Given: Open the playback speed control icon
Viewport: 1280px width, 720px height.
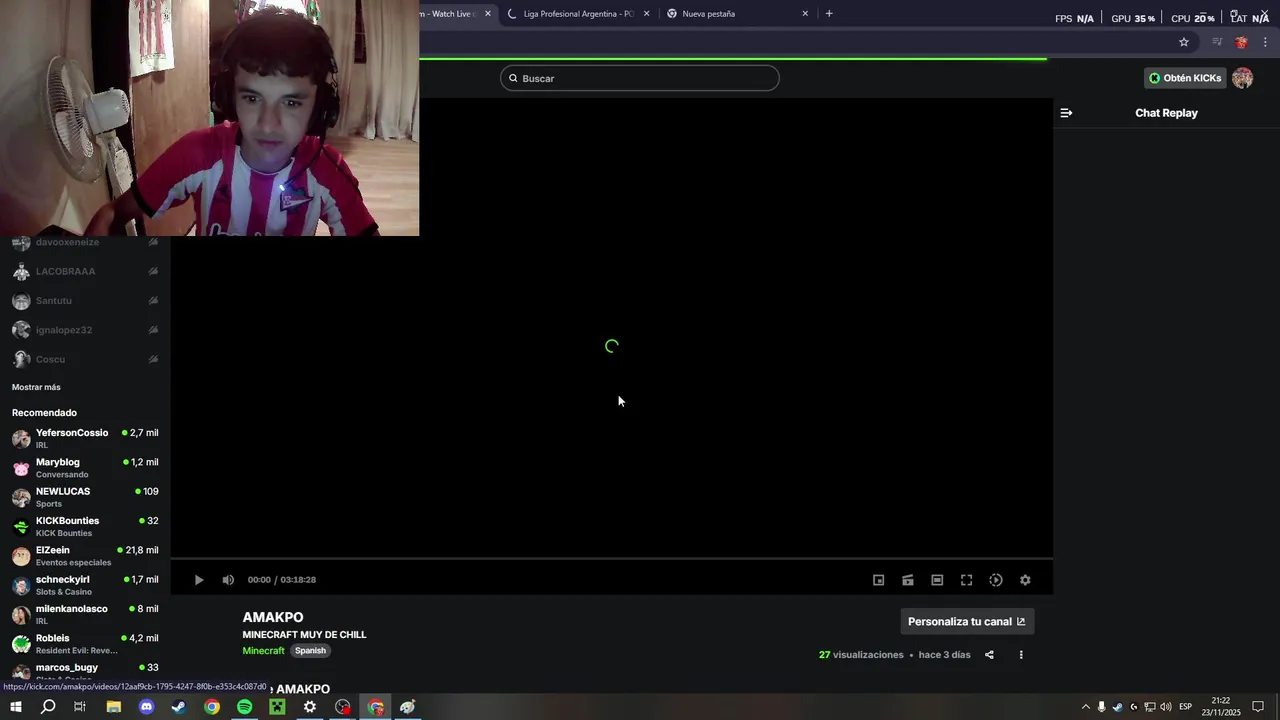Looking at the screenshot, I should (x=996, y=580).
